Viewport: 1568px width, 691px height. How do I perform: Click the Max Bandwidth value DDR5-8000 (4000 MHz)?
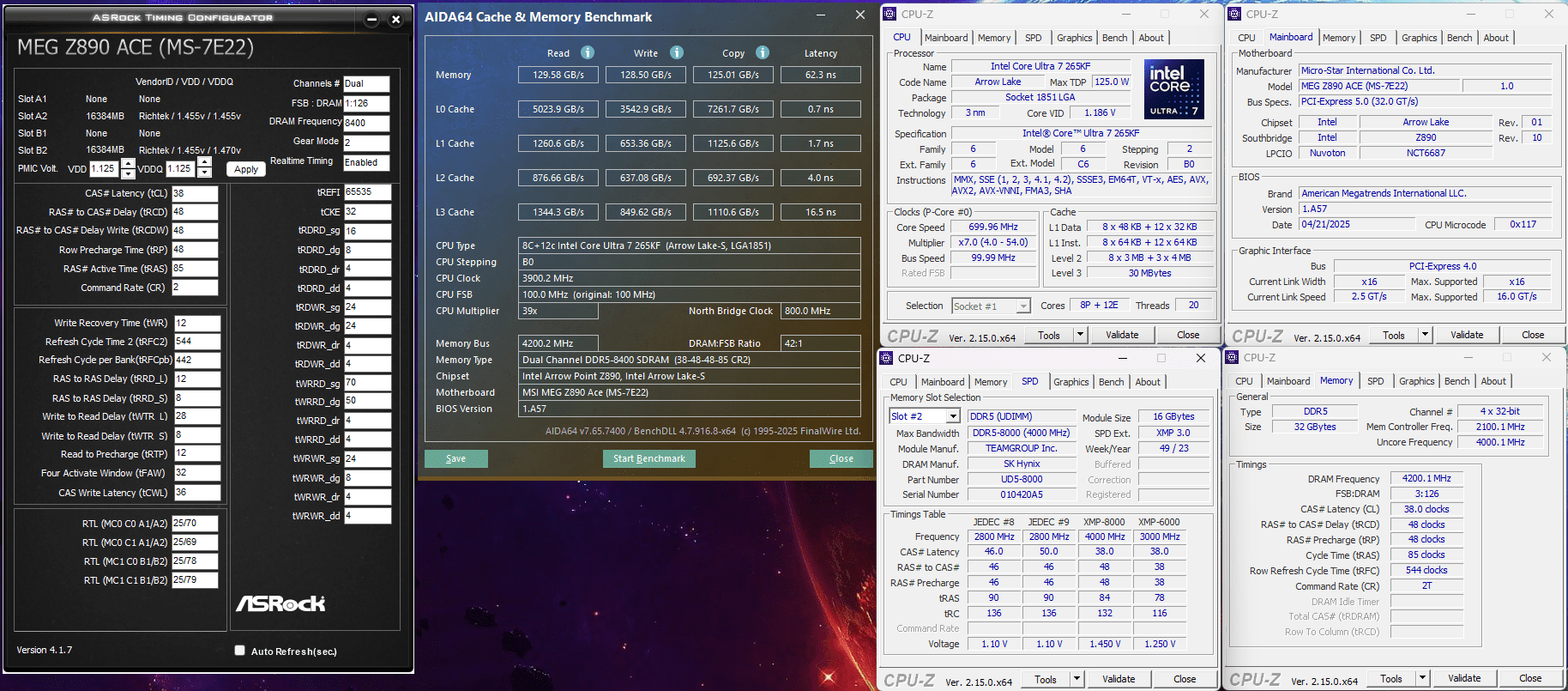[1021, 433]
